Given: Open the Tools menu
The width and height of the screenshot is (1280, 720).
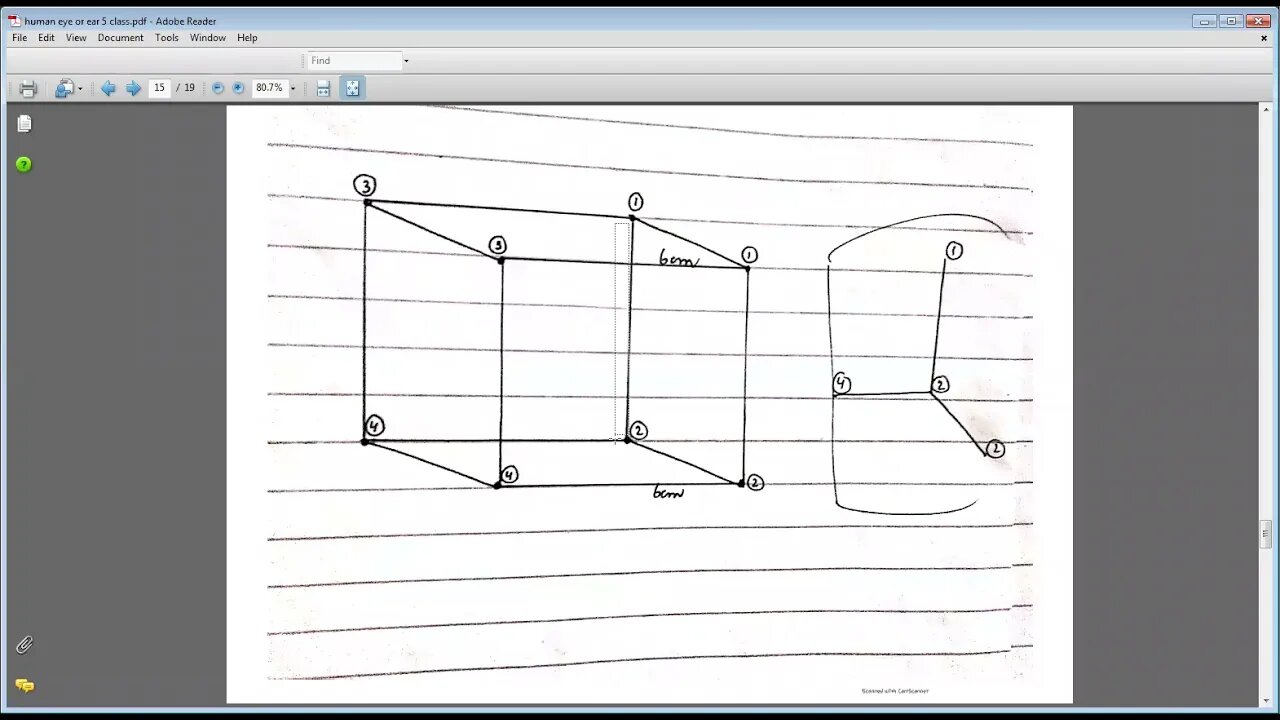Looking at the screenshot, I should [167, 38].
